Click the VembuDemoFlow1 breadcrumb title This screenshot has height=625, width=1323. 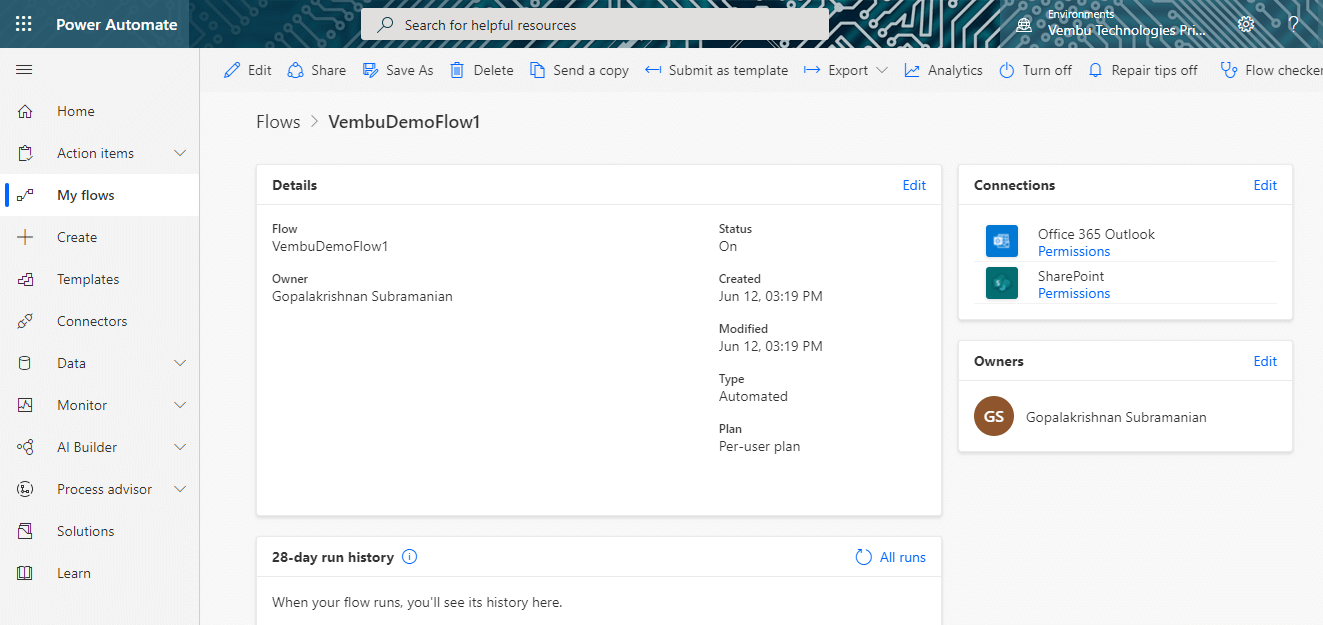pos(405,122)
